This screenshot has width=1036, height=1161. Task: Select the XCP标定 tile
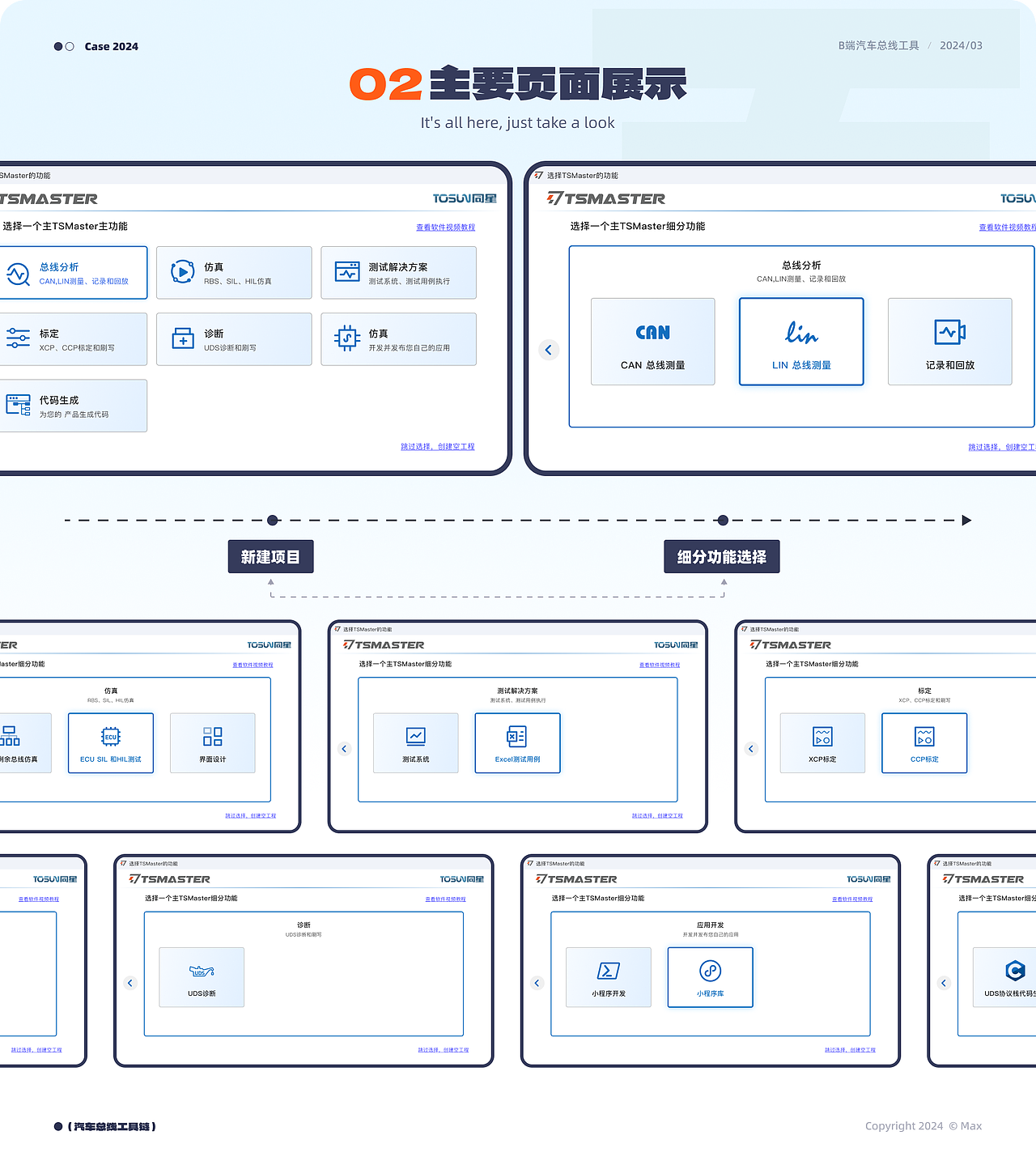click(x=822, y=743)
